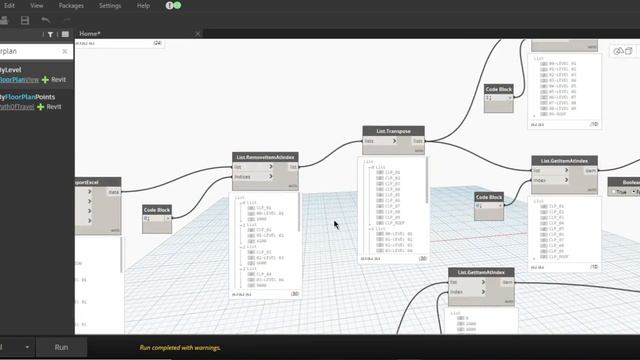
Task: Click the Redo toolbar icon
Action: pos(67,20)
